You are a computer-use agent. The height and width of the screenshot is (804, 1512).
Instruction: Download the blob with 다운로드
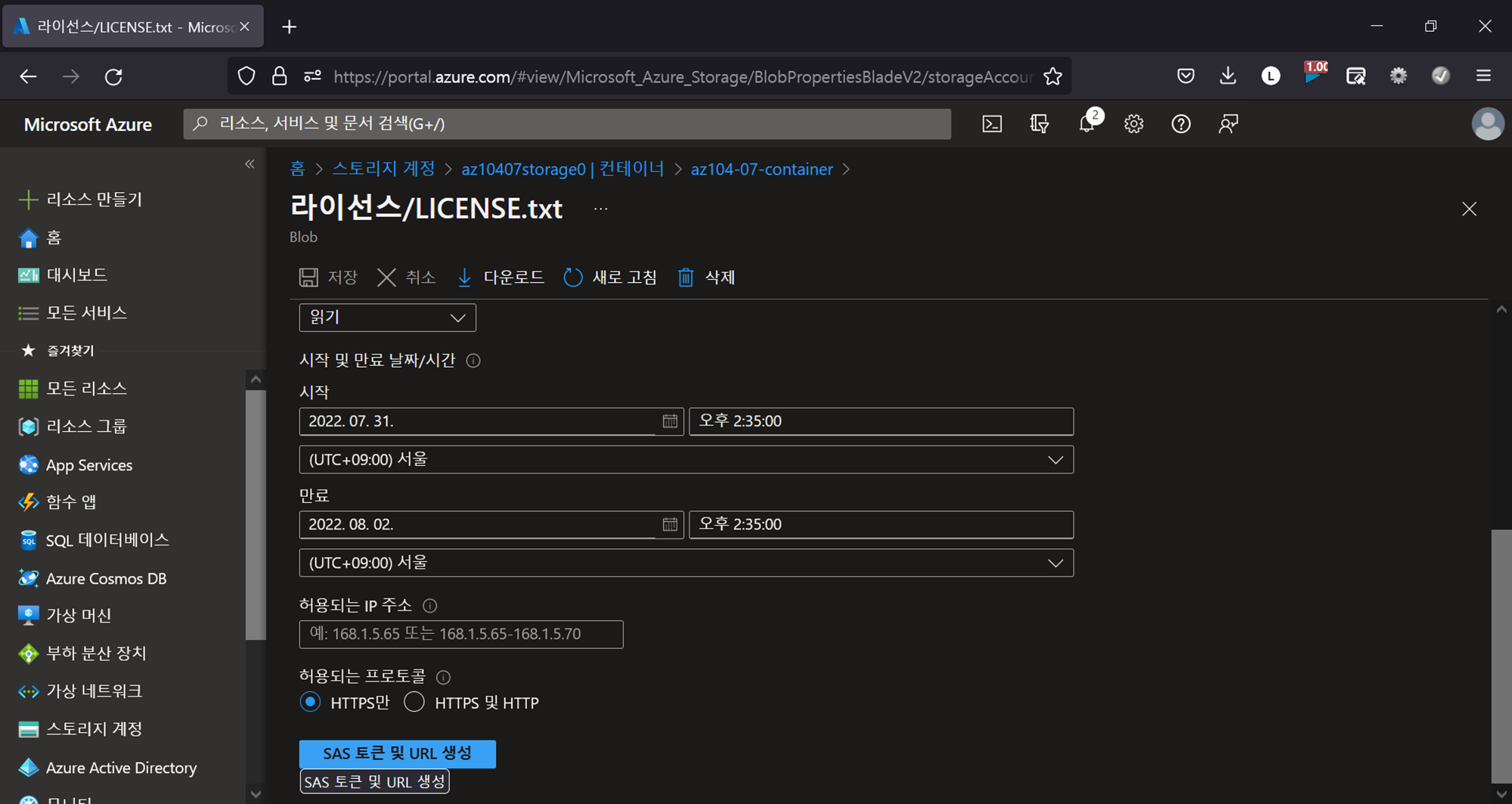[500, 278]
